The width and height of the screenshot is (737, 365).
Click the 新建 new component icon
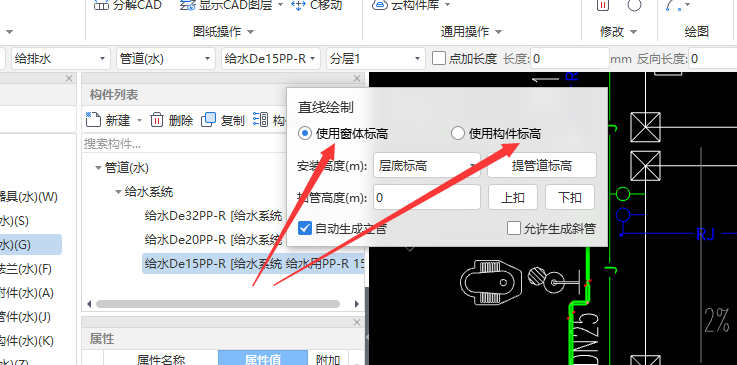click(x=93, y=120)
